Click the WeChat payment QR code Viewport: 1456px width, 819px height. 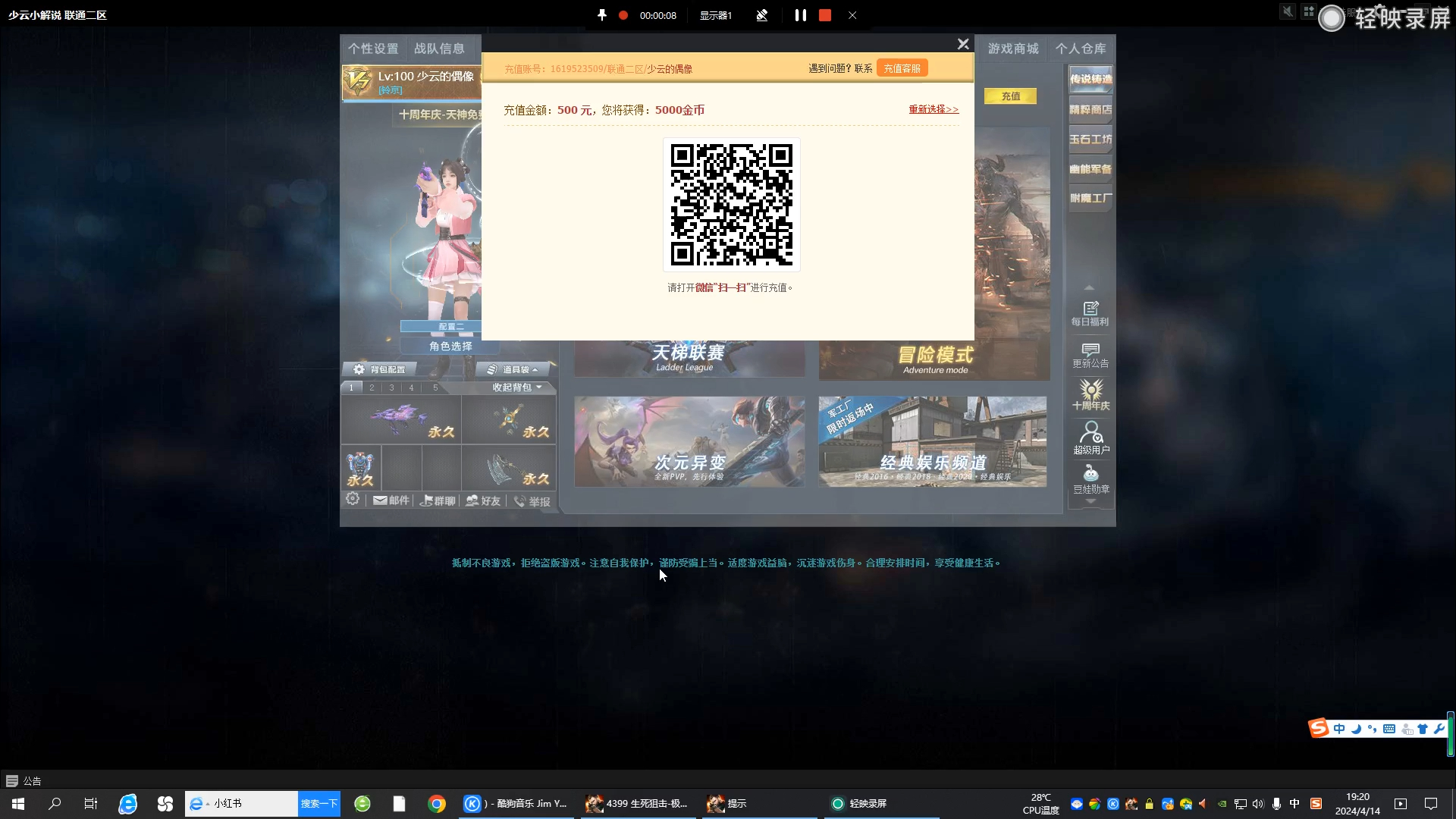click(x=732, y=205)
